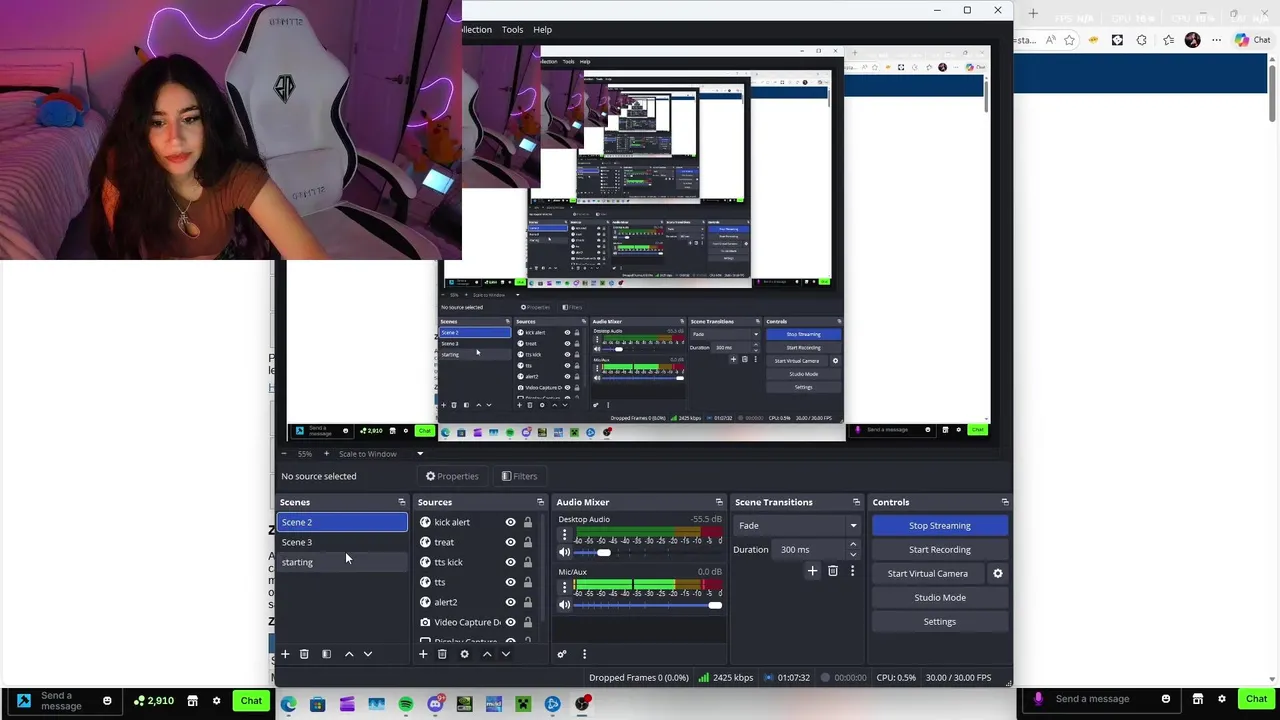
Task: Remove the scene transition with the trash icon
Action: 833,571
